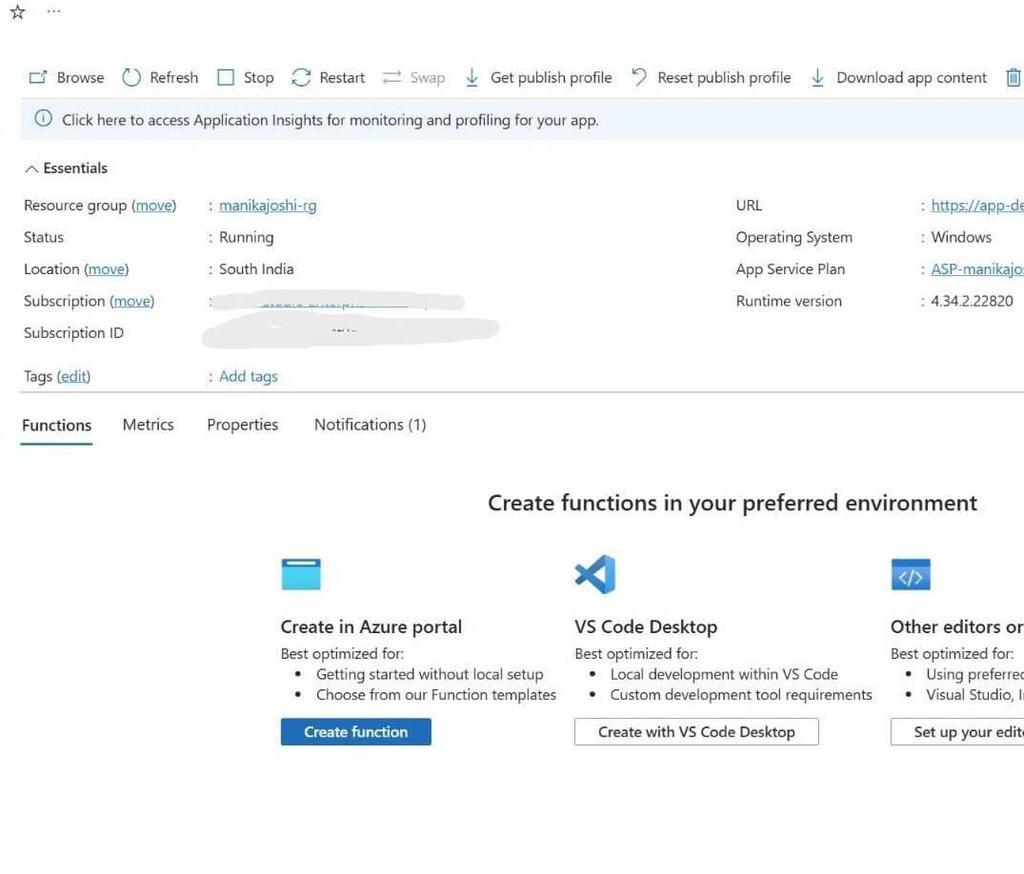Click the Restart icon
The image size is (1024, 874).
click(x=301, y=78)
